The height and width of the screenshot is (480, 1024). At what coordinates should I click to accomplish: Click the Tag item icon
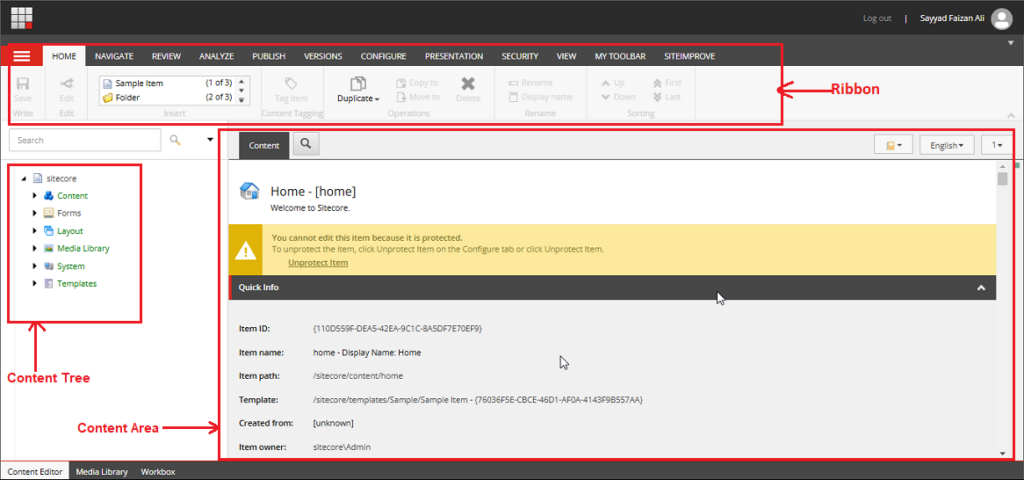coord(290,84)
